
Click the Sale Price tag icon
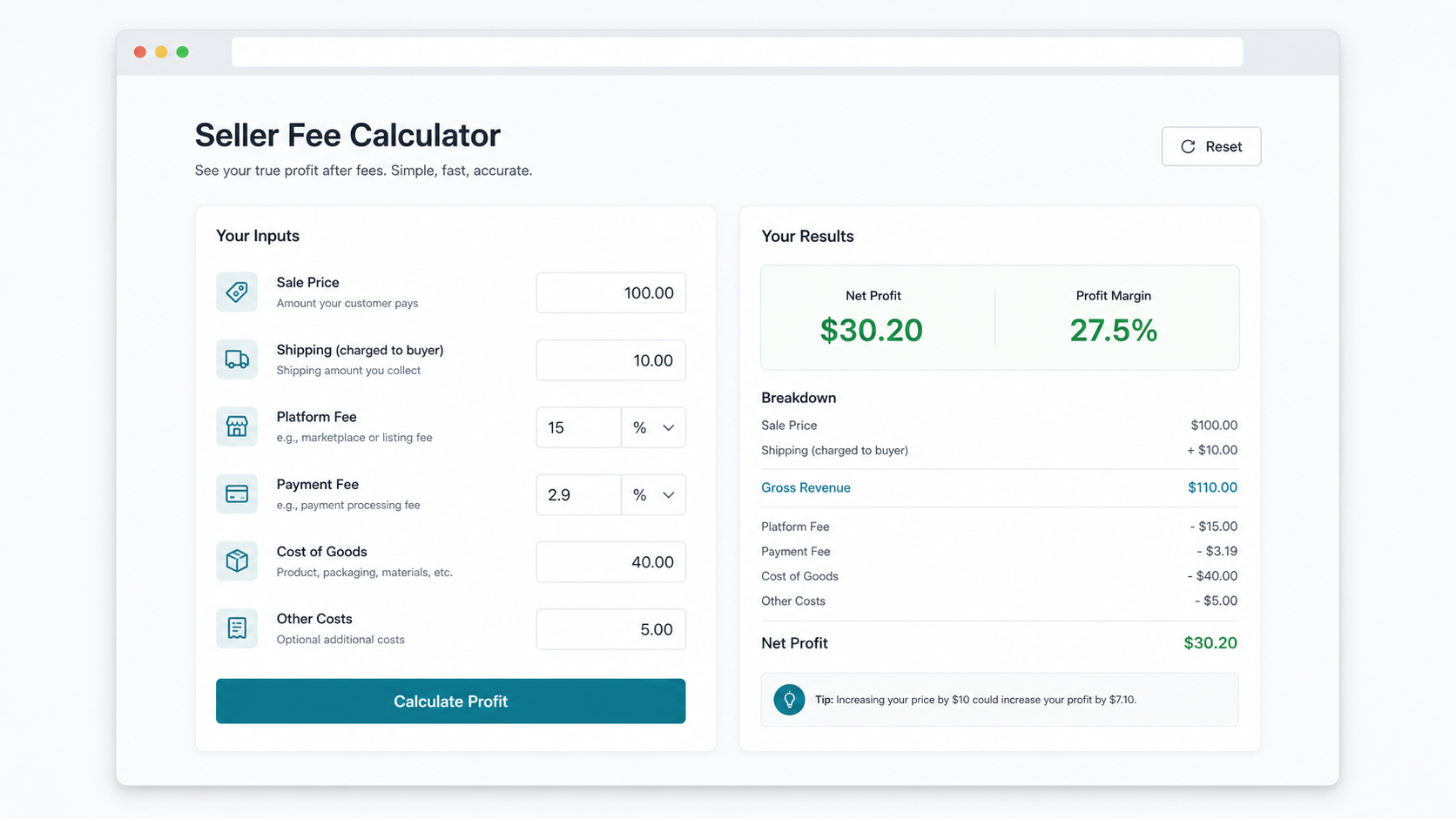[237, 292]
